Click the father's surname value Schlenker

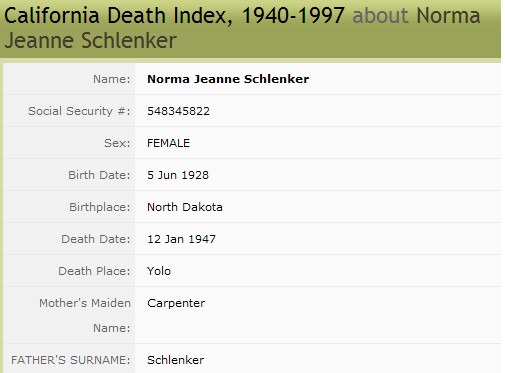coord(176,360)
